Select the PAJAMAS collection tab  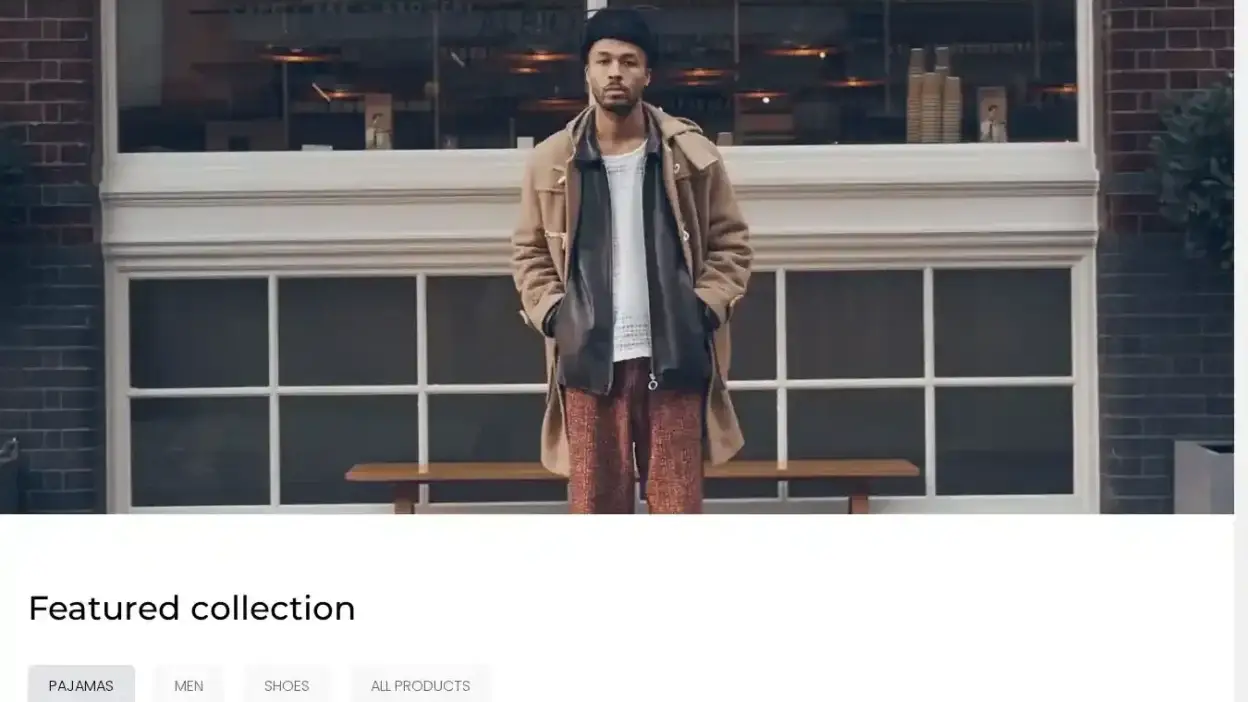pos(81,685)
